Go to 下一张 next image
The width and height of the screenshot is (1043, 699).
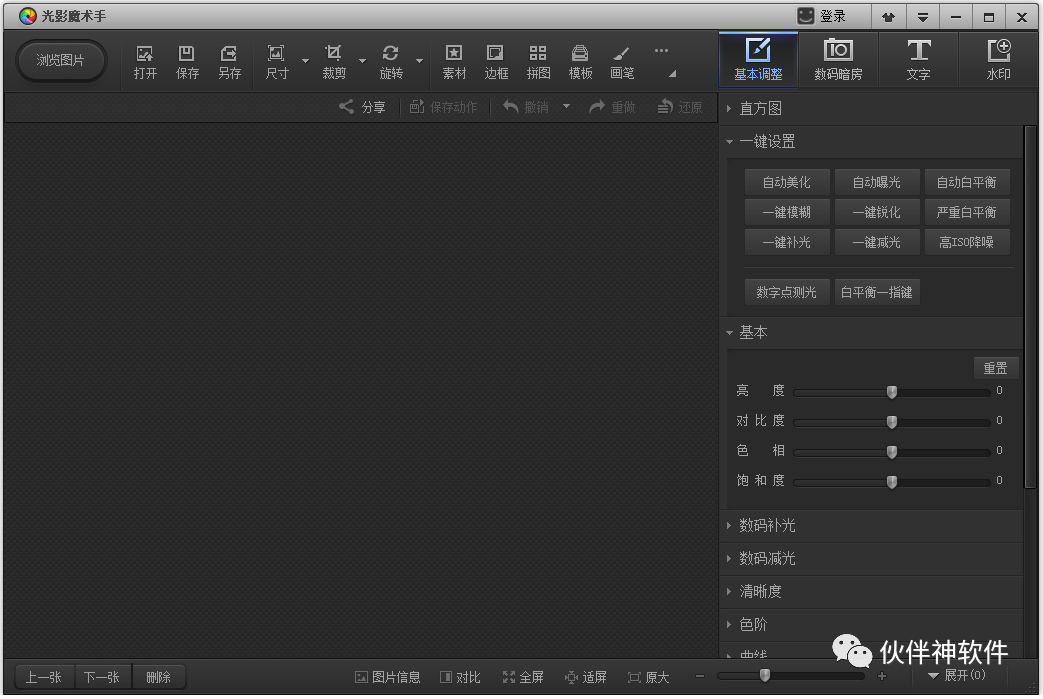tap(102, 677)
